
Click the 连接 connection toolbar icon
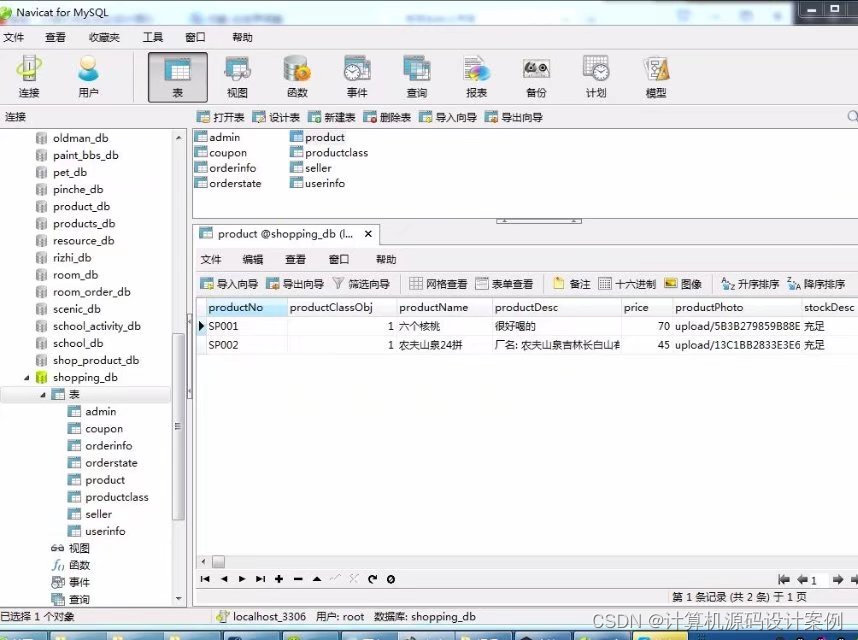(x=29, y=77)
